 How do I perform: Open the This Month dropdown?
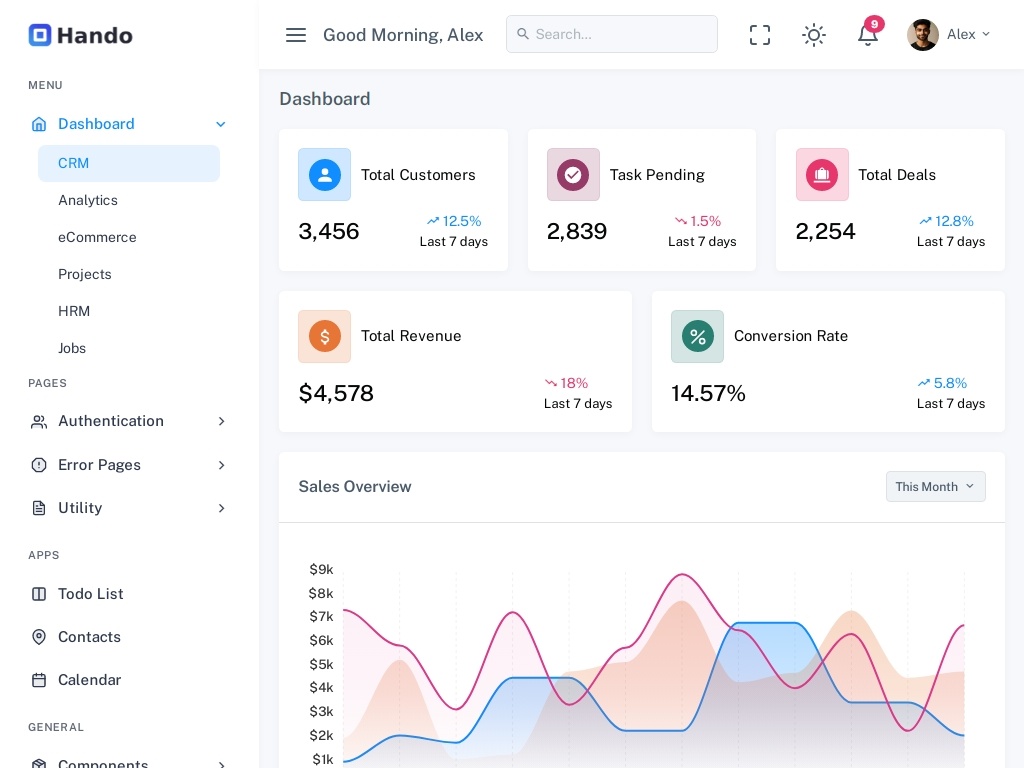pyautogui.click(x=935, y=487)
